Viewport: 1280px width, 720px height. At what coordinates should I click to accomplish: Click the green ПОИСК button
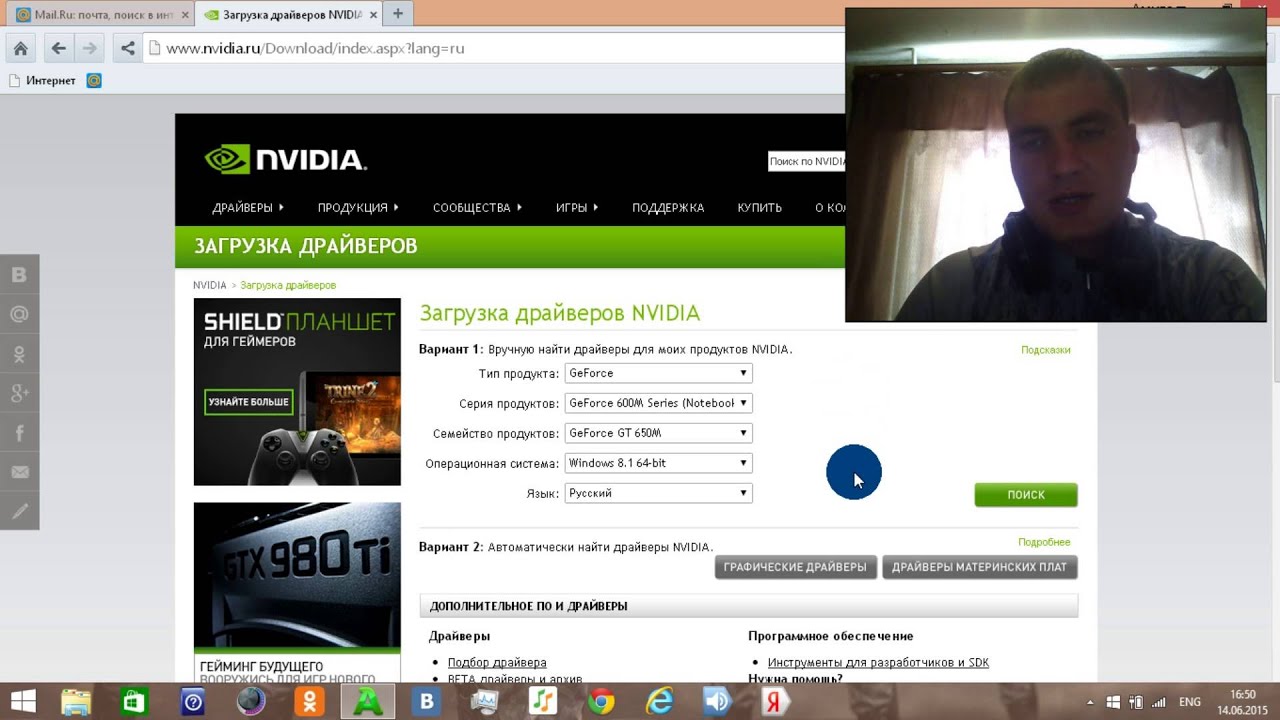1026,495
